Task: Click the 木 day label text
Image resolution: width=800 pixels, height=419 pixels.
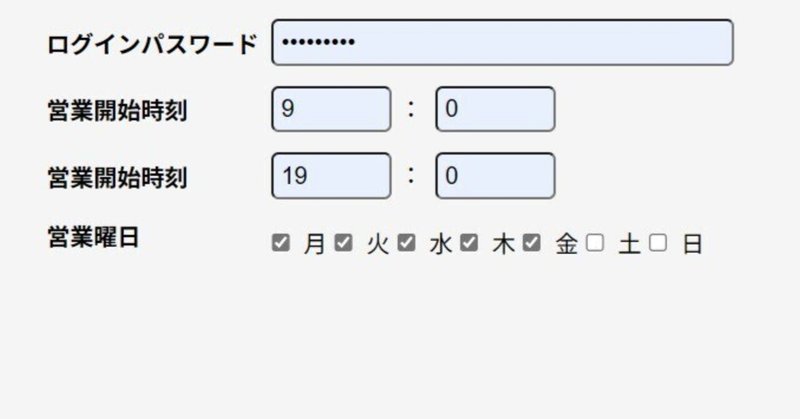Action: pyautogui.click(x=503, y=244)
